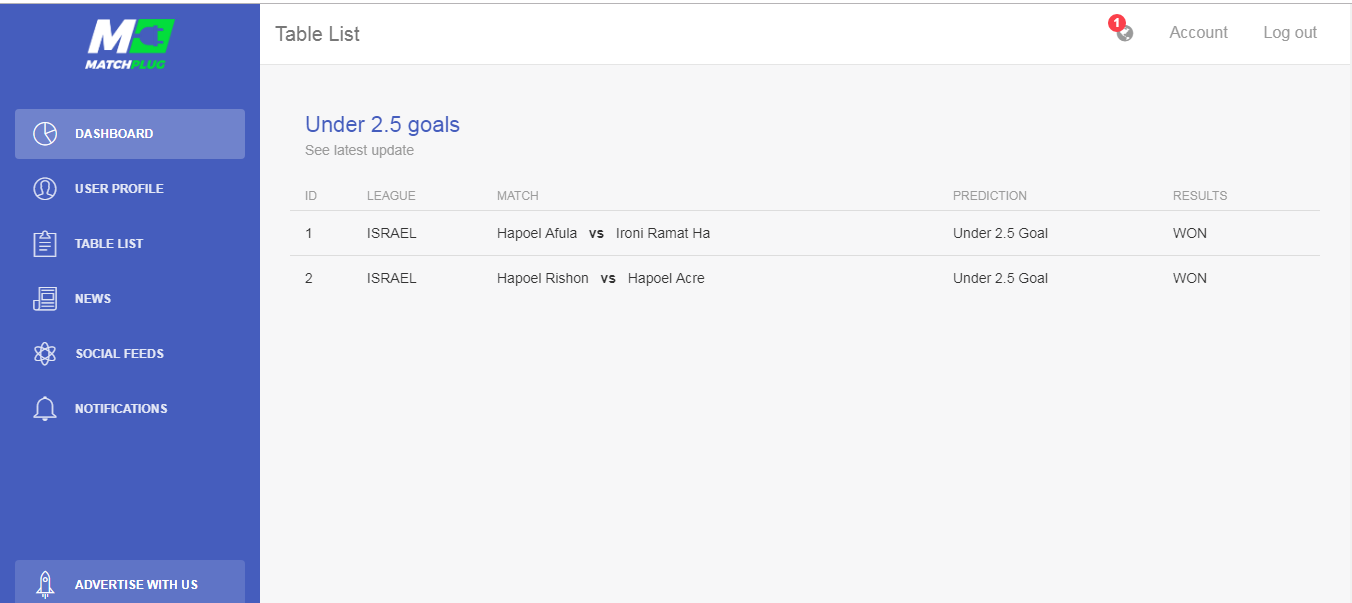Image resolution: width=1352 pixels, height=603 pixels.
Task: Select the USER PROFILE sidebar label
Action: [x=119, y=189]
